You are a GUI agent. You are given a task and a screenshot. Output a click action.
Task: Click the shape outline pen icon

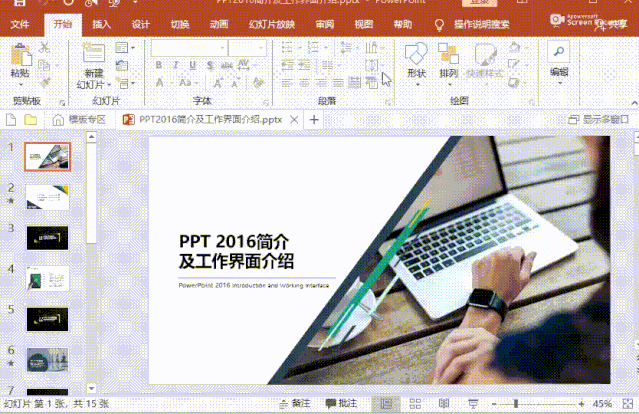513,64
